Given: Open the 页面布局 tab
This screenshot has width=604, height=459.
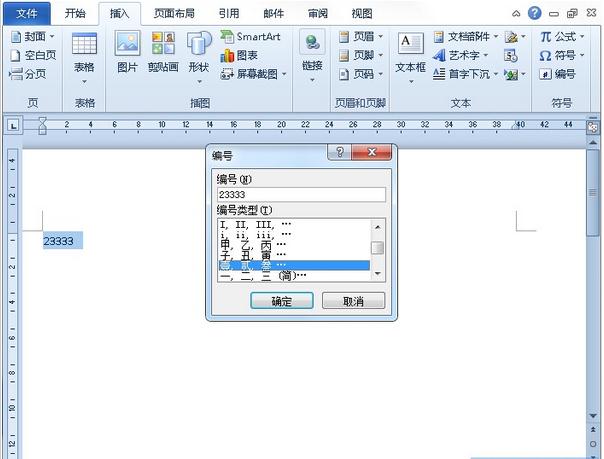Looking at the screenshot, I should [174, 13].
